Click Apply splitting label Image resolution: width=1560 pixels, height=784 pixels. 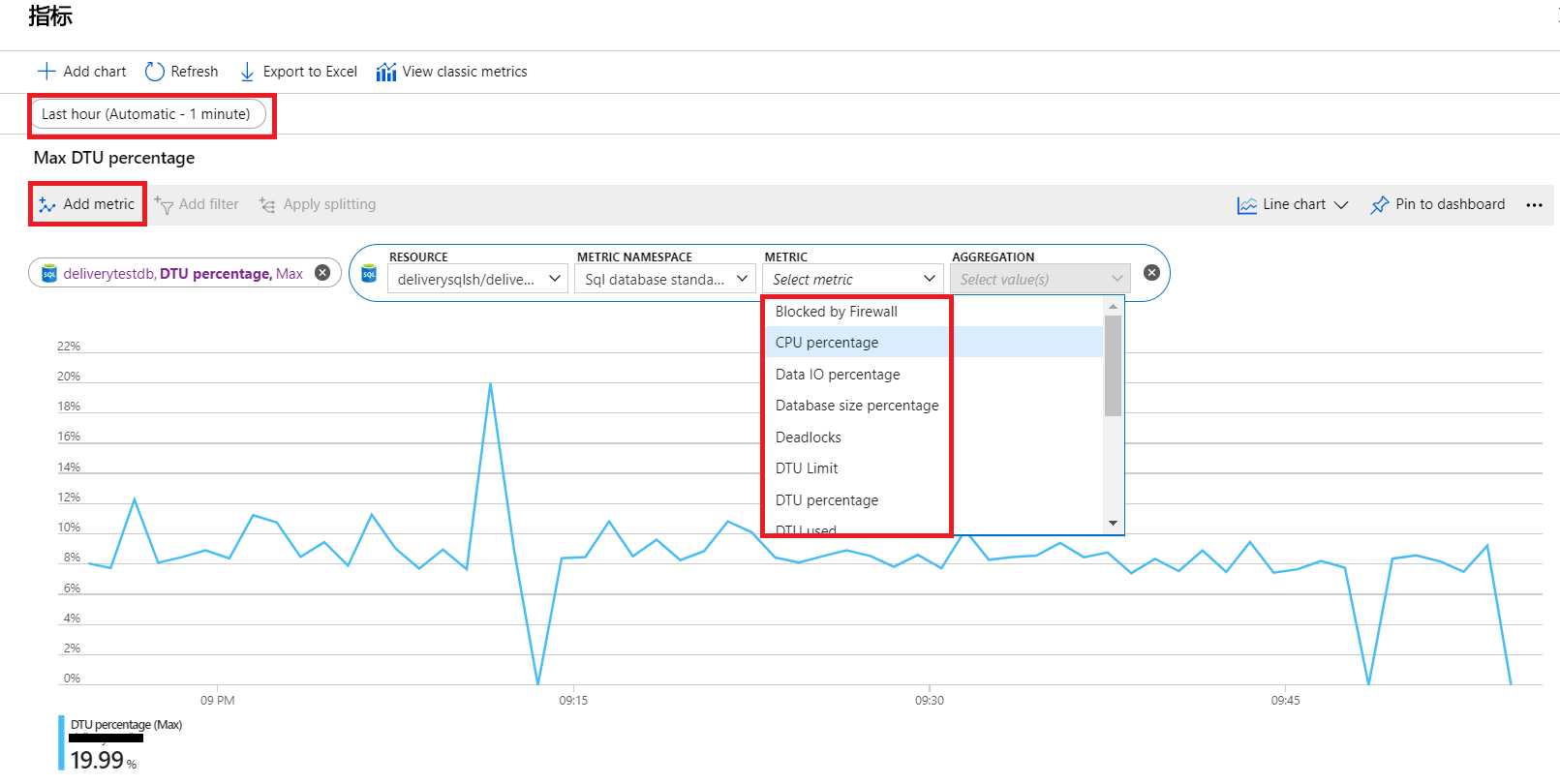click(x=329, y=204)
